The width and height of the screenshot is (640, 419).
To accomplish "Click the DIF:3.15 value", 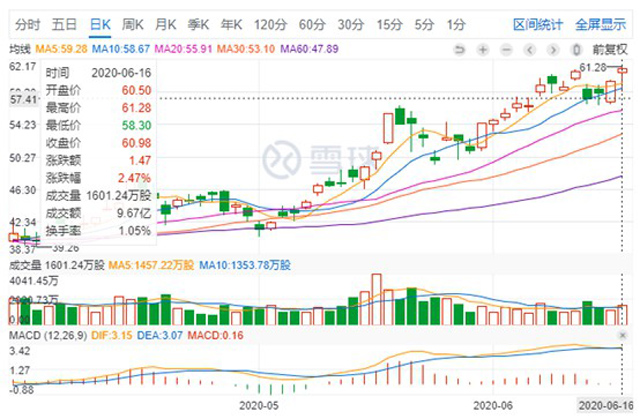I will (111, 335).
